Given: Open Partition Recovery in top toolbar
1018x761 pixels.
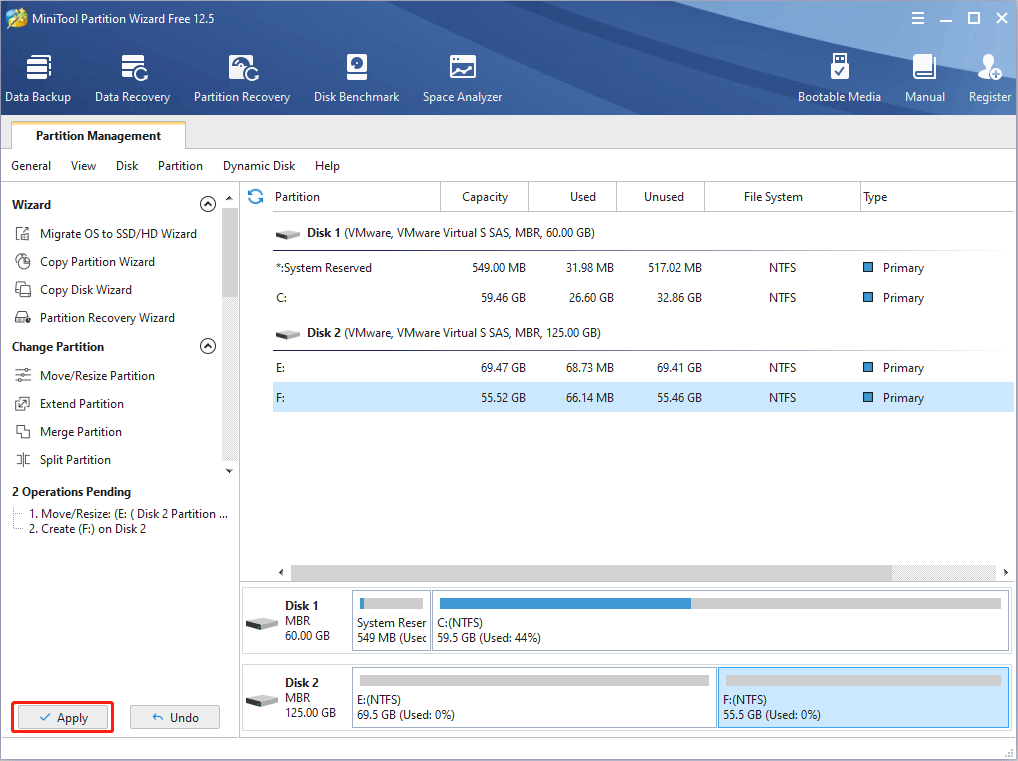Looking at the screenshot, I should coord(242,79).
